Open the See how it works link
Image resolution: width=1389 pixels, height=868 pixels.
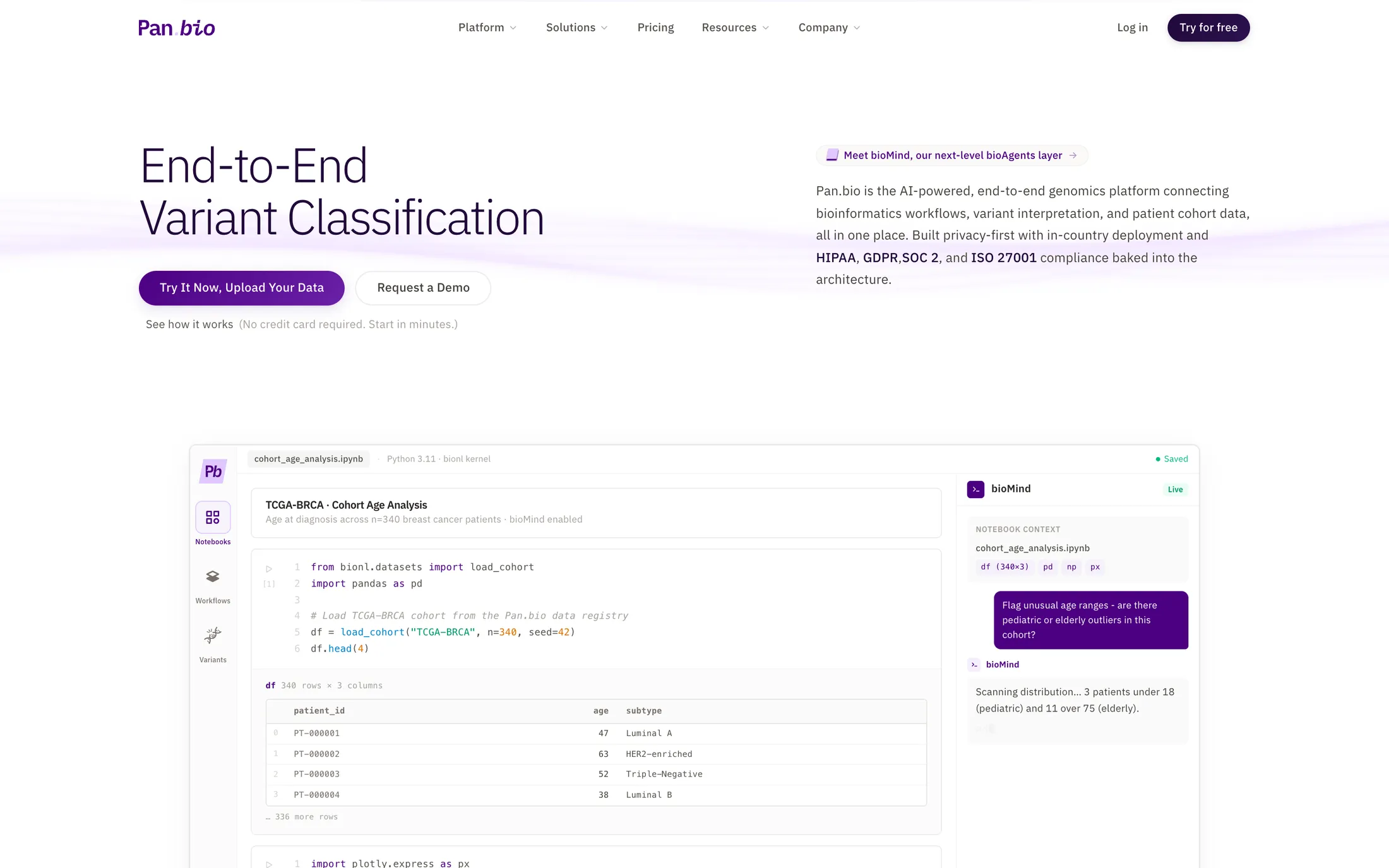[189, 324]
